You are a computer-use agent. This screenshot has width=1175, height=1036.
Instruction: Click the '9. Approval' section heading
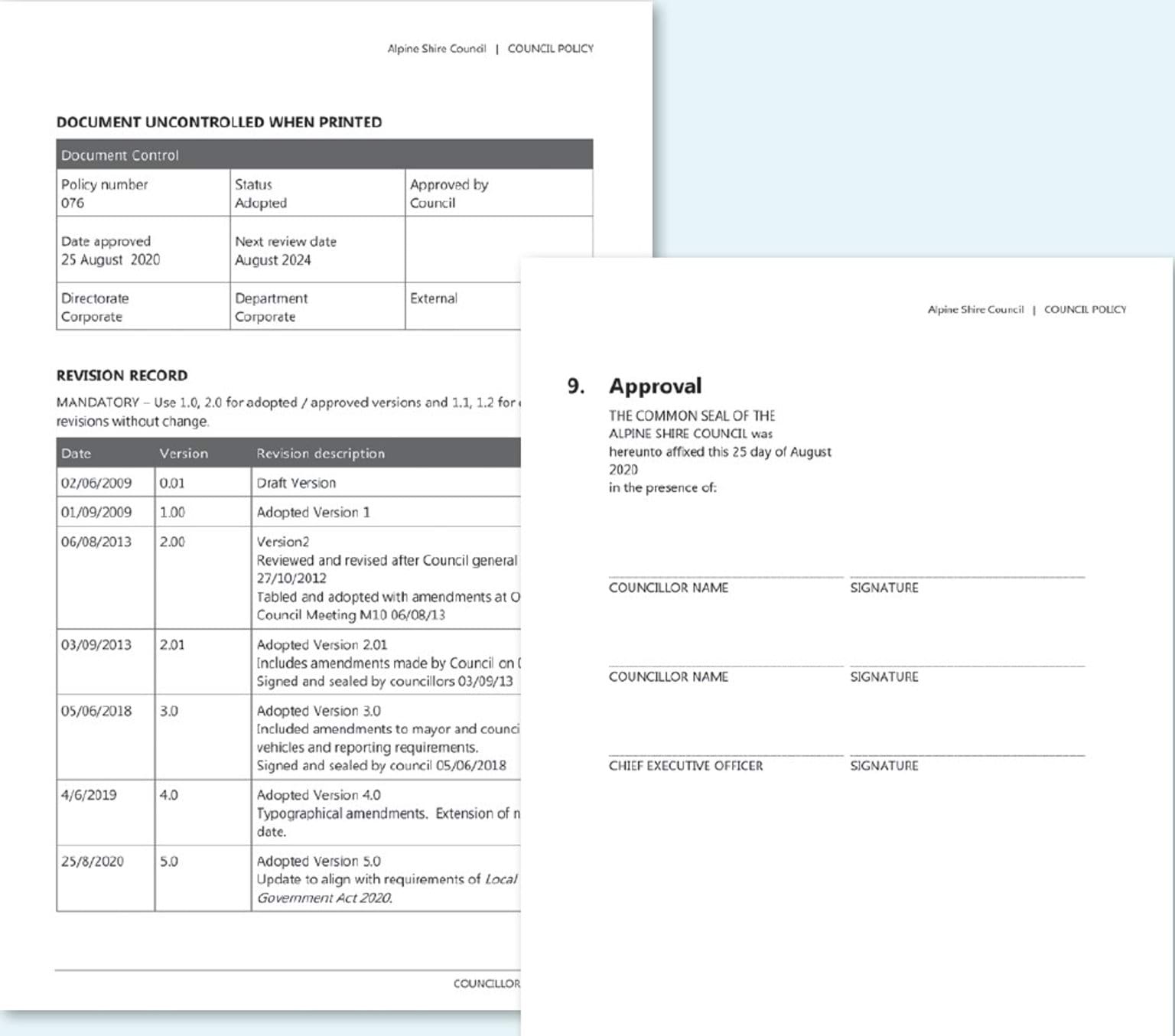coord(634,386)
